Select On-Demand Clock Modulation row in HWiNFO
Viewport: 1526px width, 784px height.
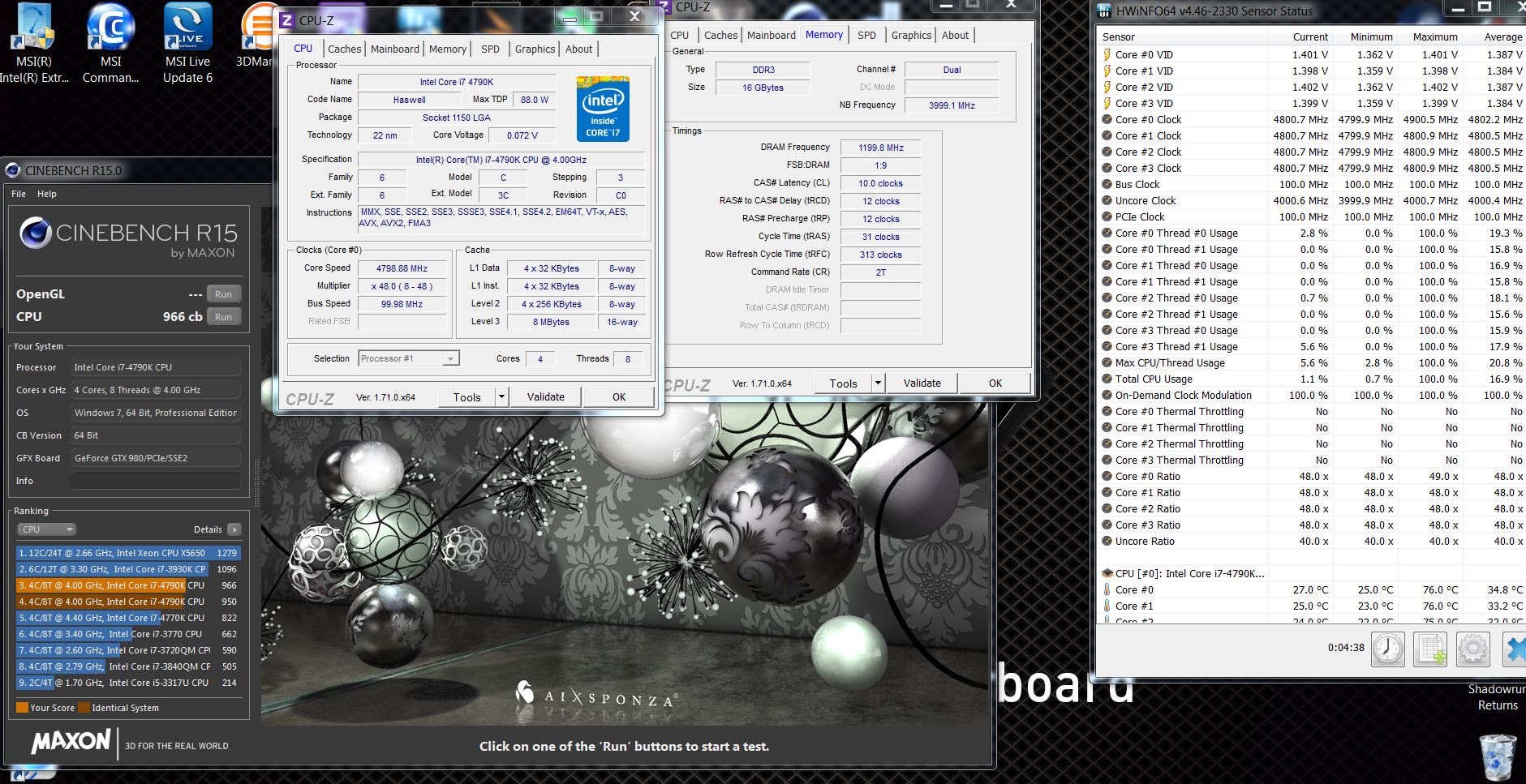tap(1311, 395)
